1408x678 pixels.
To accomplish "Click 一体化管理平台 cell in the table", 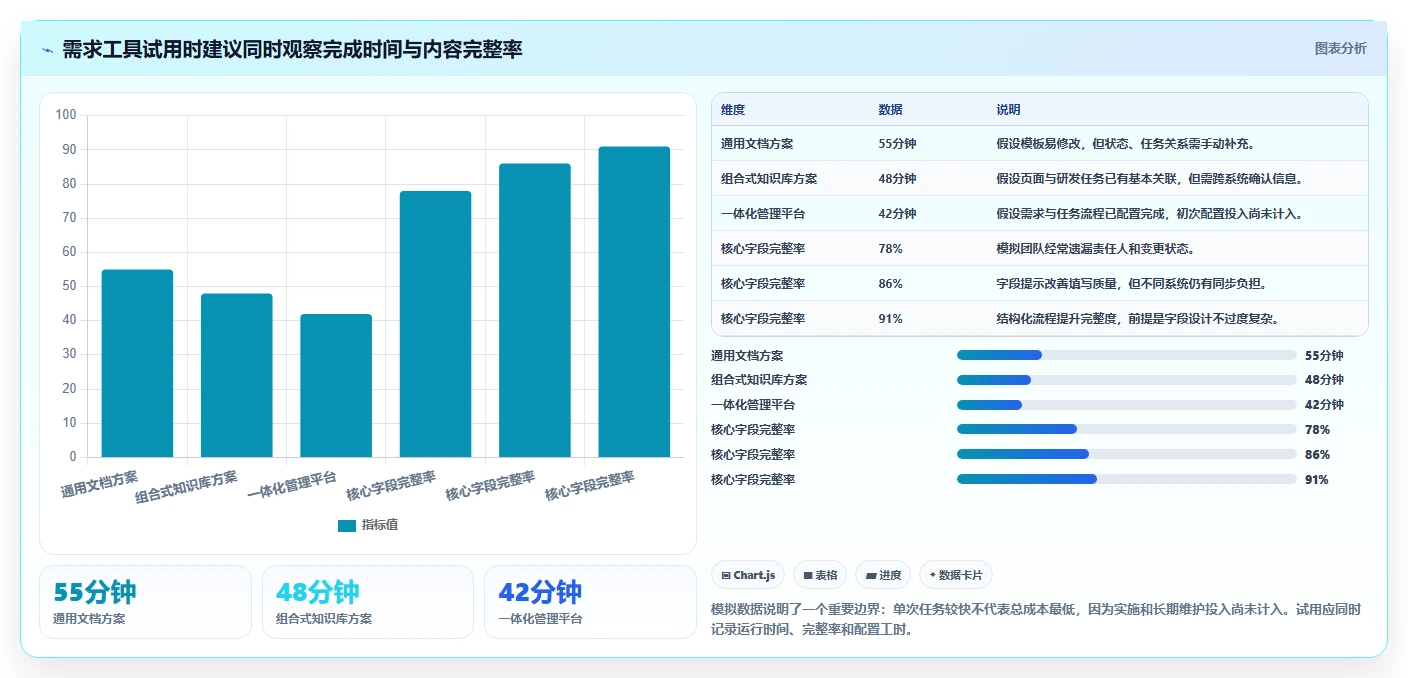I will click(763, 214).
